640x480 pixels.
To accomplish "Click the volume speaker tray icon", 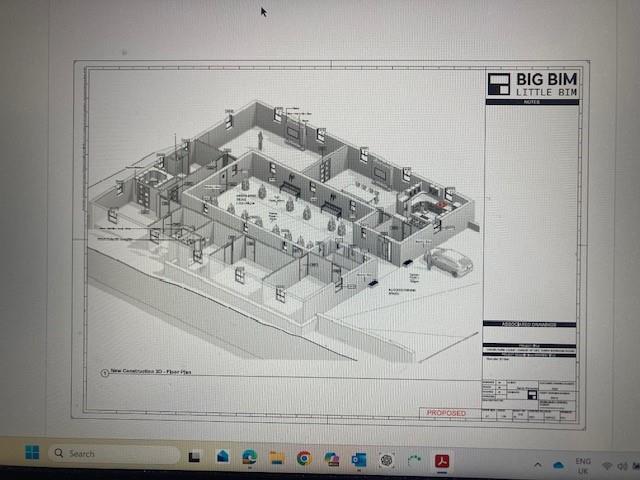I will tap(622, 466).
